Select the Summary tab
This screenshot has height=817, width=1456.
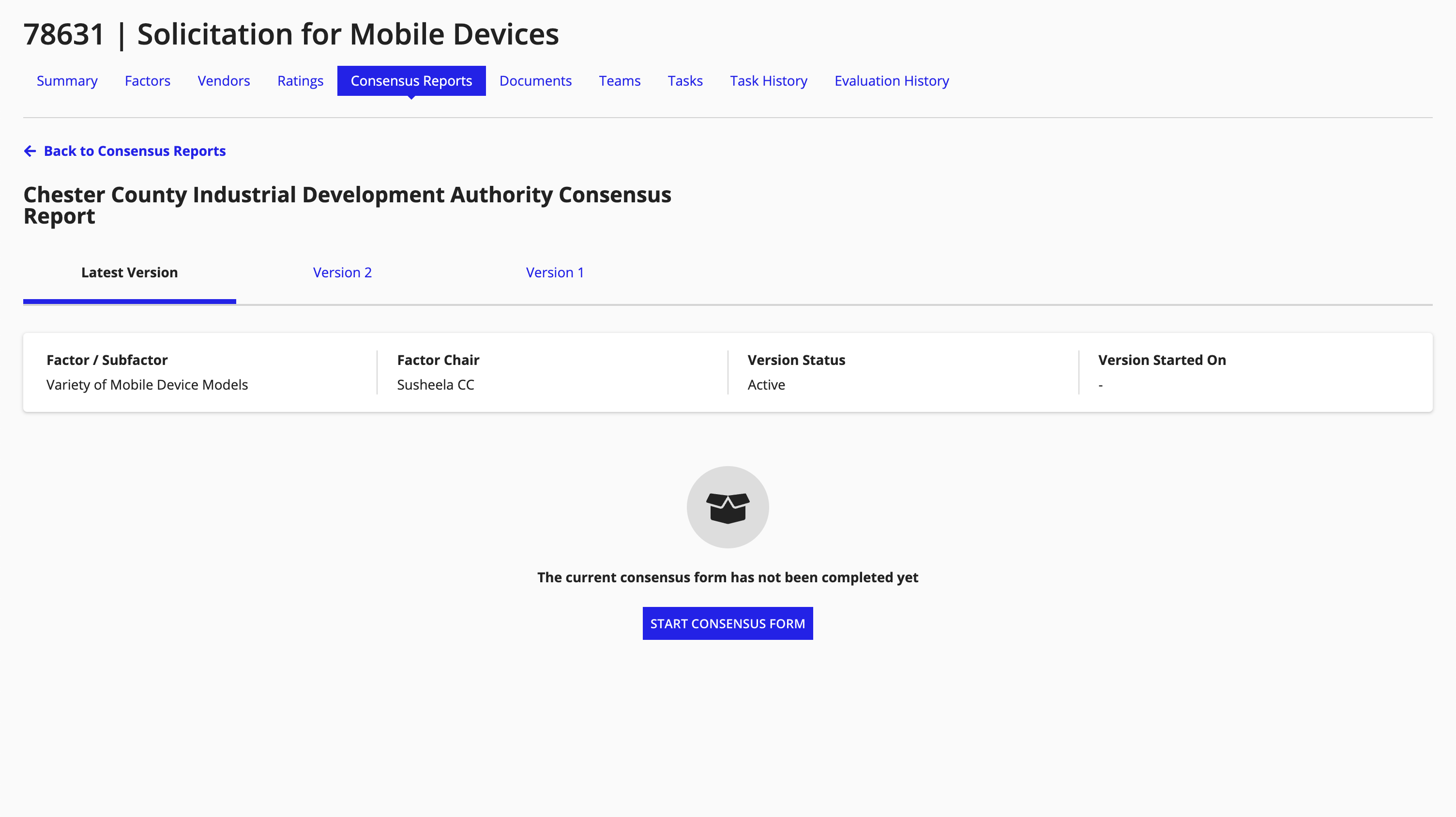(x=67, y=81)
